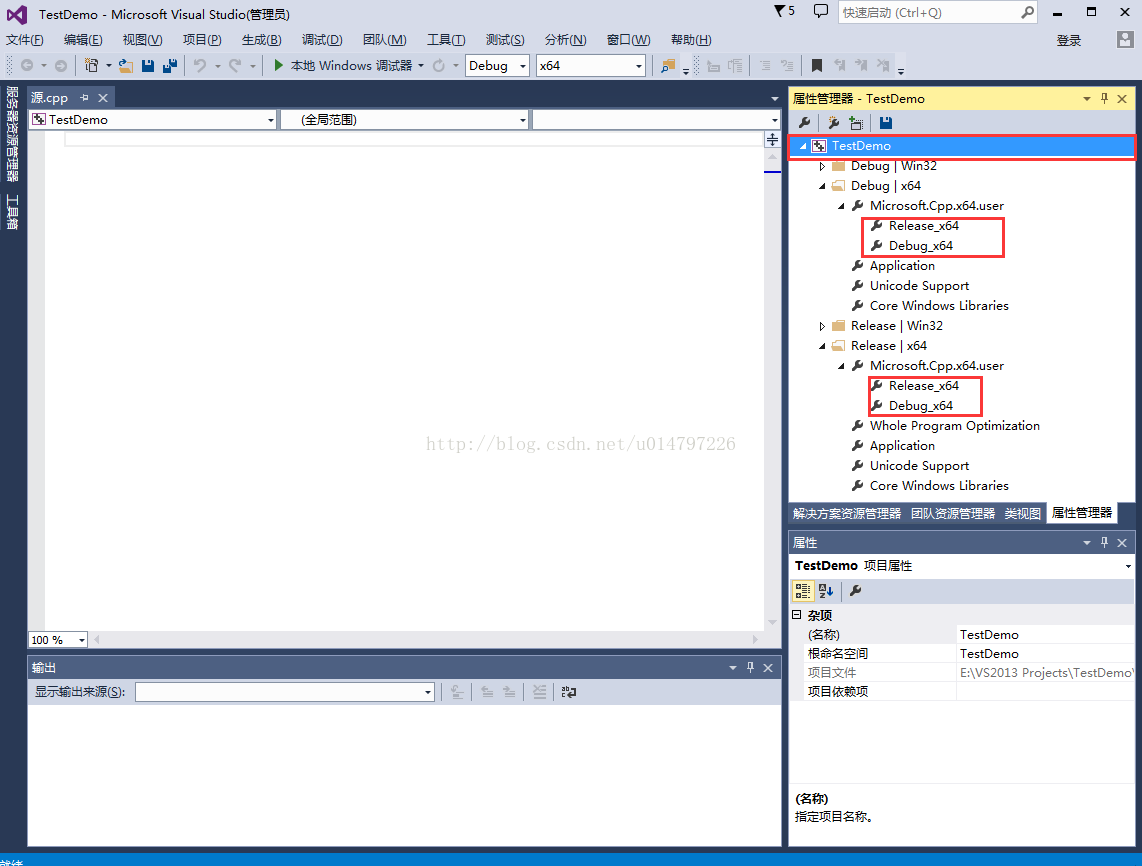
Task: Click the user account avatar icon
Action: [x=1125, y=39]
